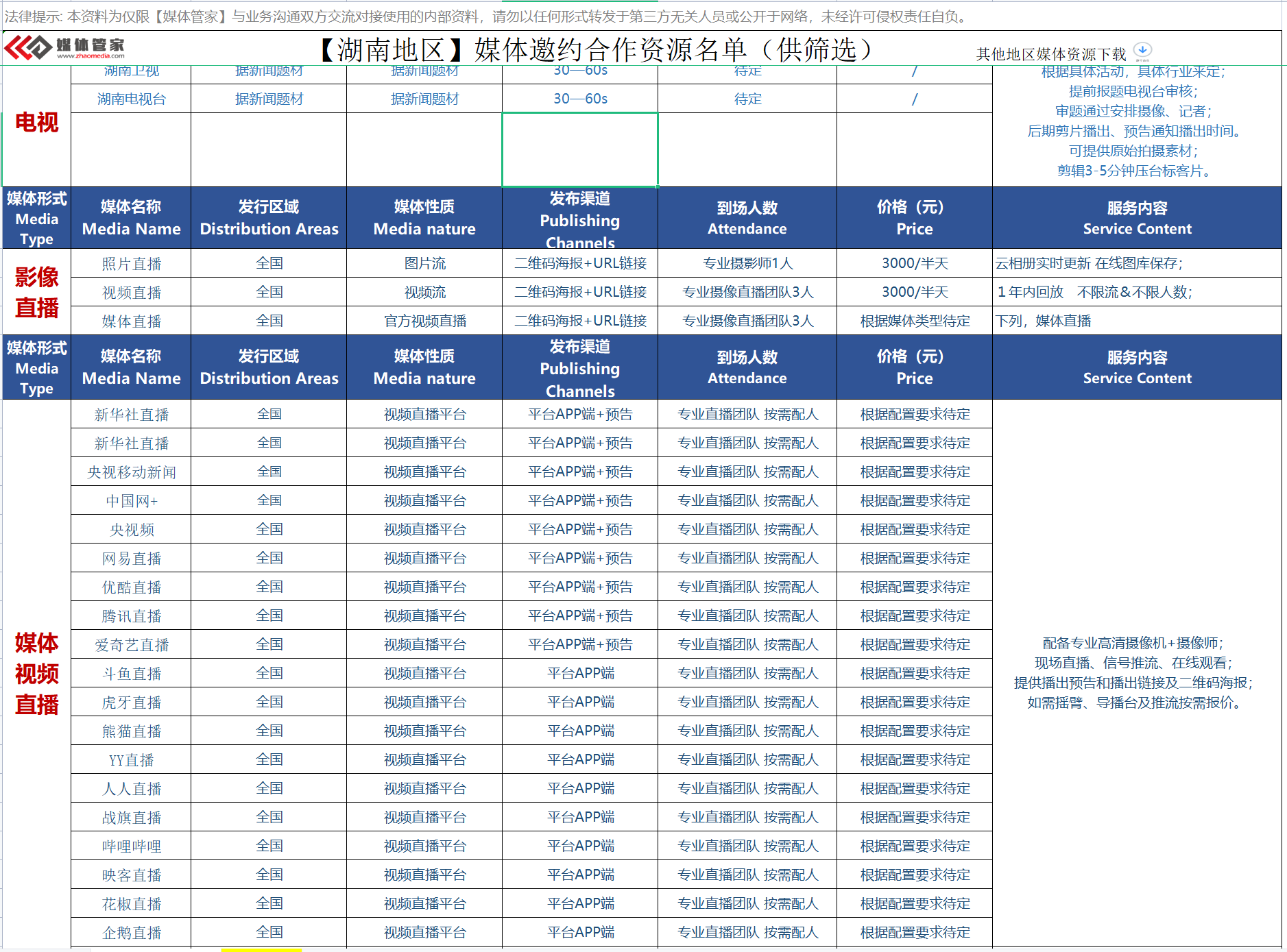Image resolution: width=1287 pixels, height=952 pixels.
Task: Click the 云相册实时更新 在线图库保存 cell
Action: (x=1137, y=263)
